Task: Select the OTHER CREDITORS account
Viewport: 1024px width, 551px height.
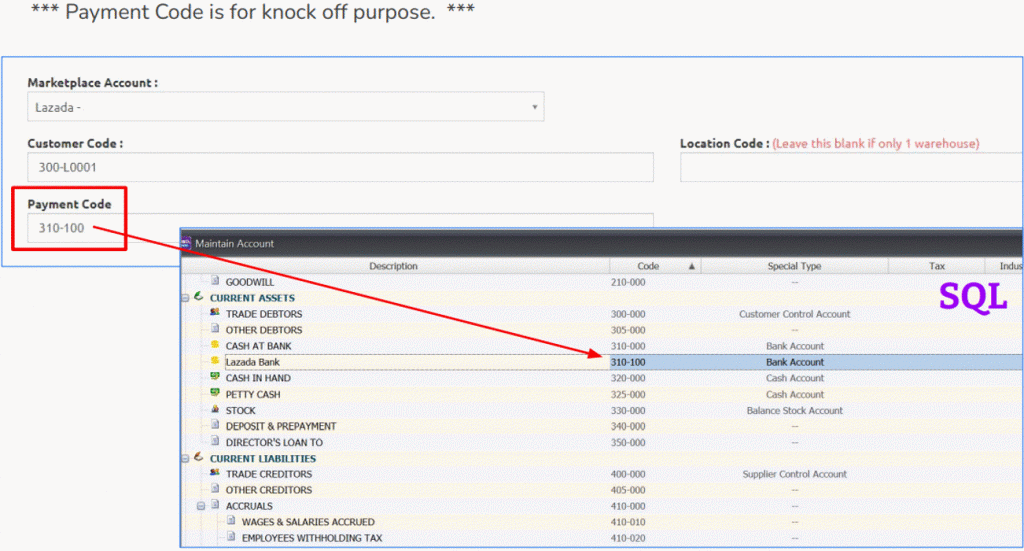Action: coord(268,490)
